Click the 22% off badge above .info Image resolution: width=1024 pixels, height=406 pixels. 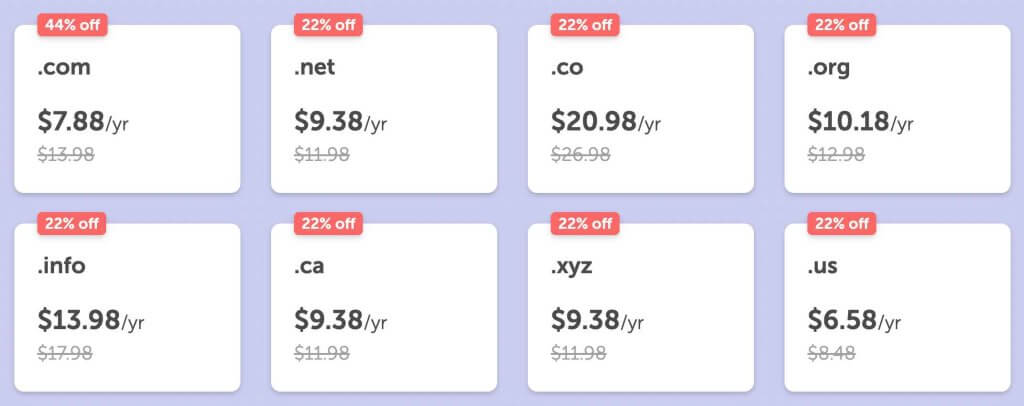72,223
